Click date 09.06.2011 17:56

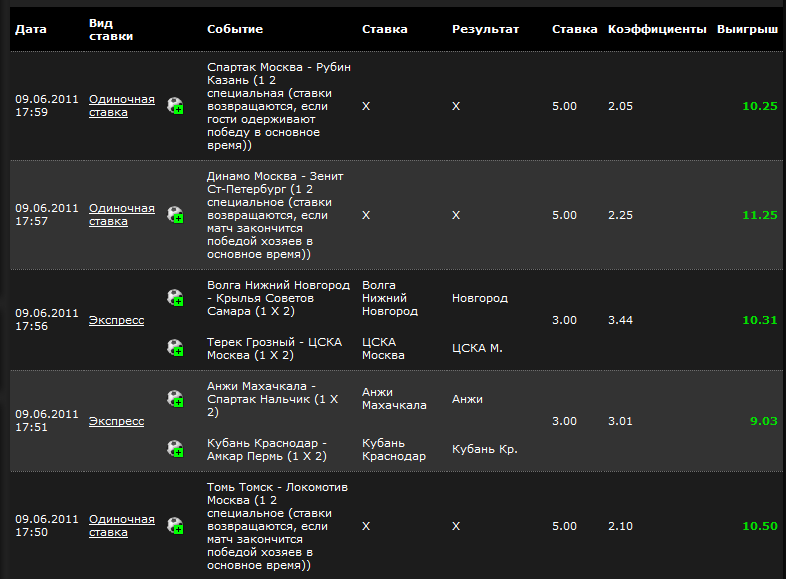point(47,320)
